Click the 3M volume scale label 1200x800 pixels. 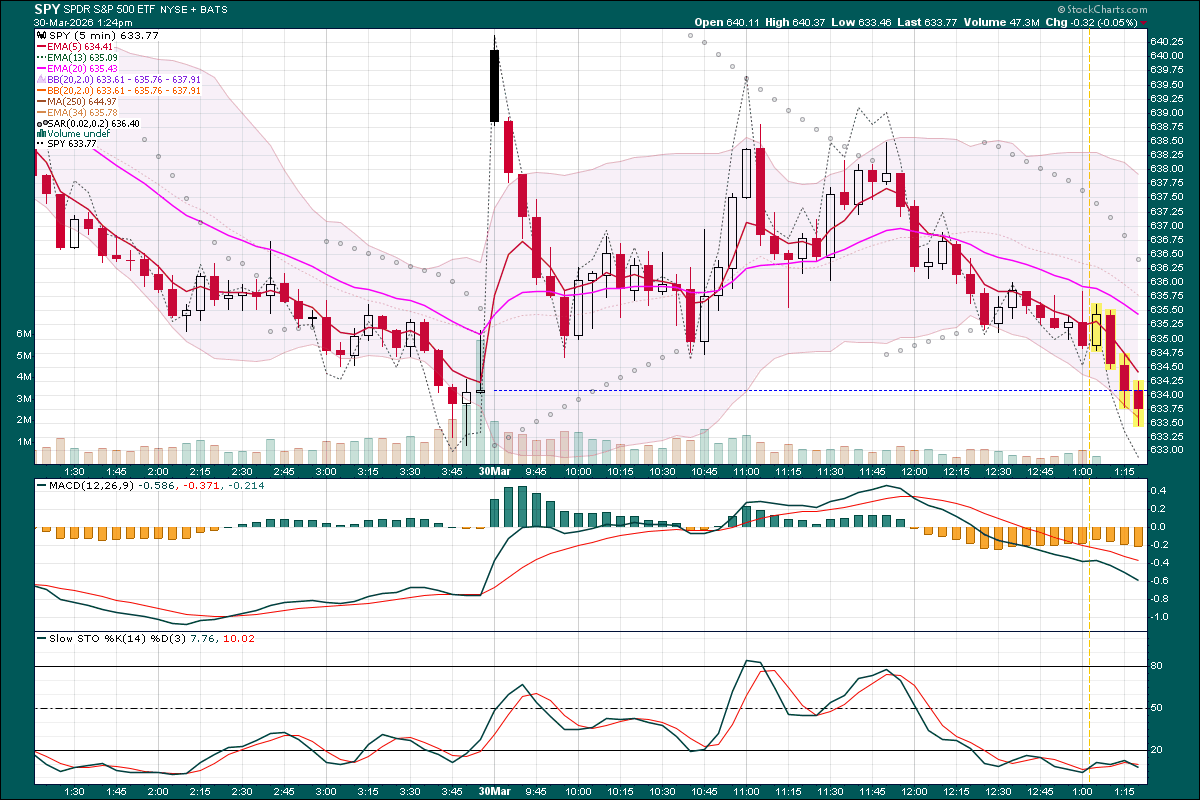(24, 398)
